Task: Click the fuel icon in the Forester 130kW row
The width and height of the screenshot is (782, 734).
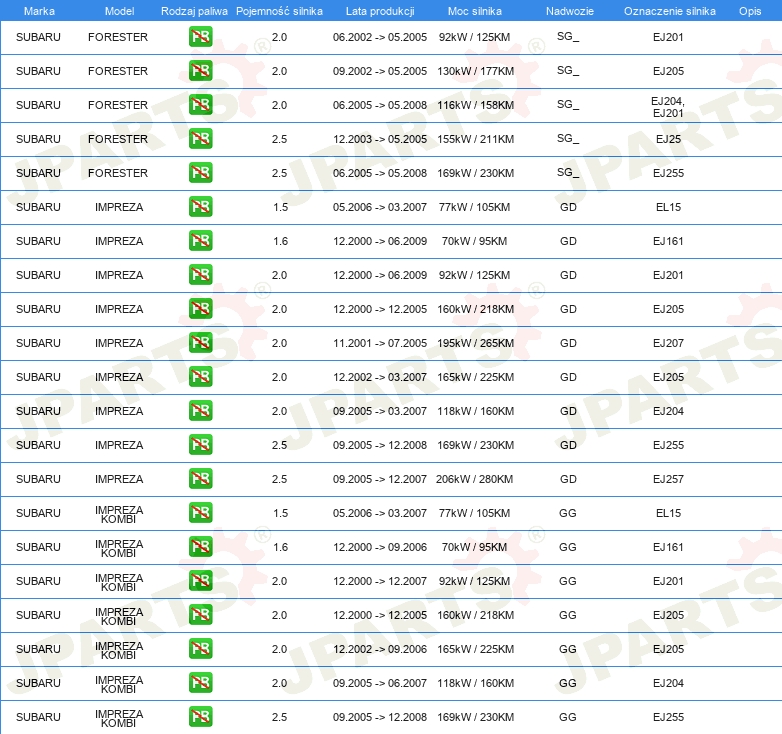Action: click(x=200, y=71)
